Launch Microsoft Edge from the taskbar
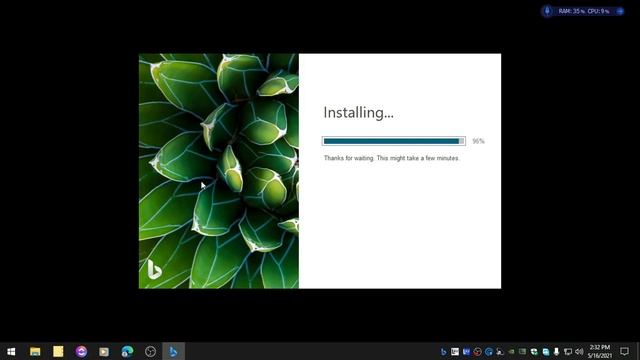Image resolution: width=640 pixels, height=360 pixels. 127,351
